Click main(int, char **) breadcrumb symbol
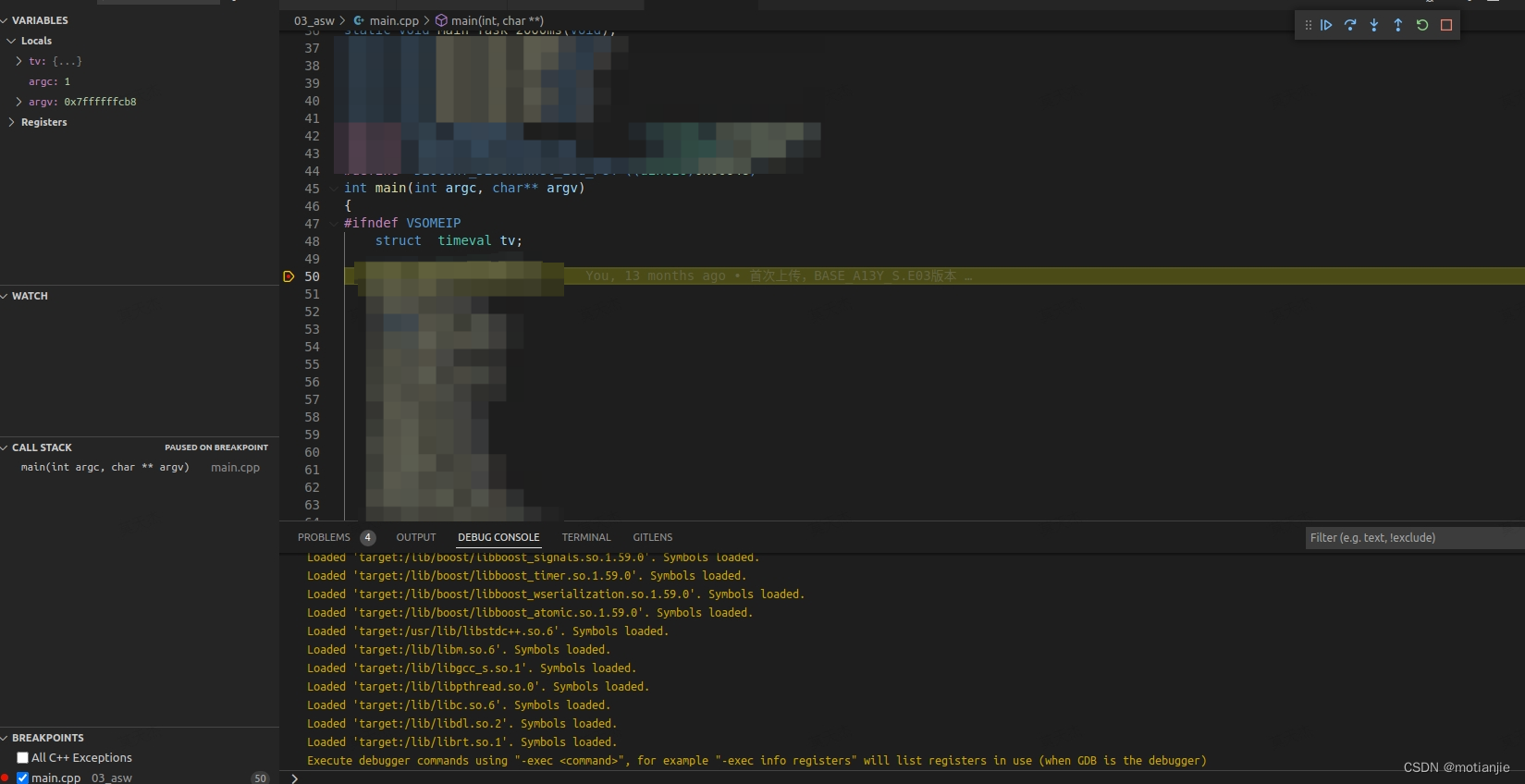1525x784 pixels. pyautogui.click(x=498, y=20)
